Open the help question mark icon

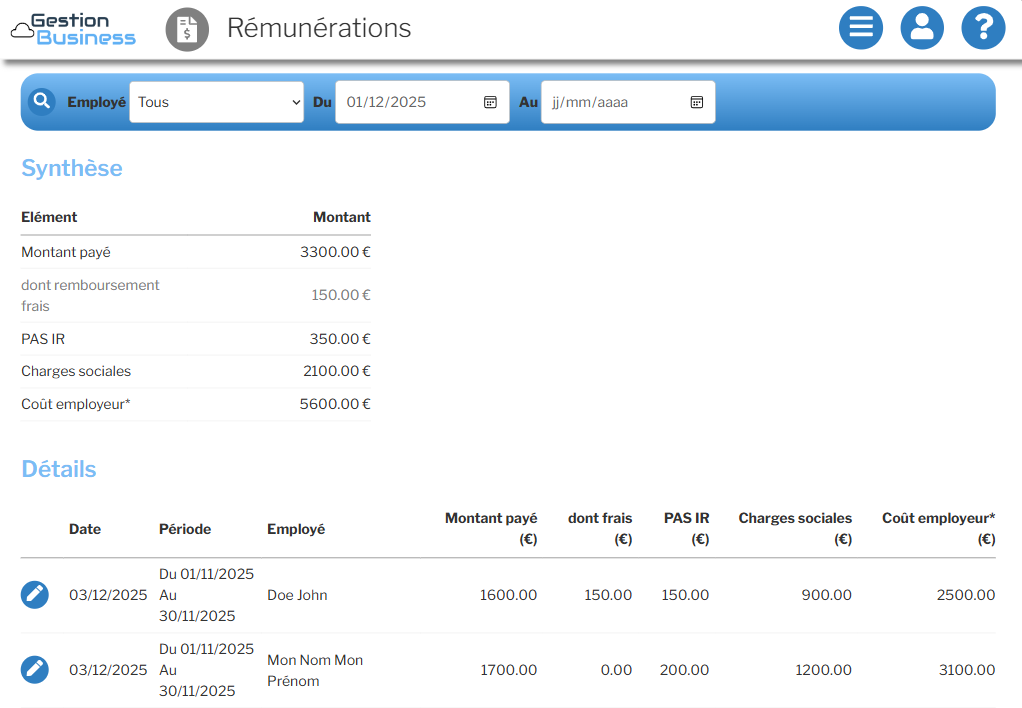tap(983, 28)
